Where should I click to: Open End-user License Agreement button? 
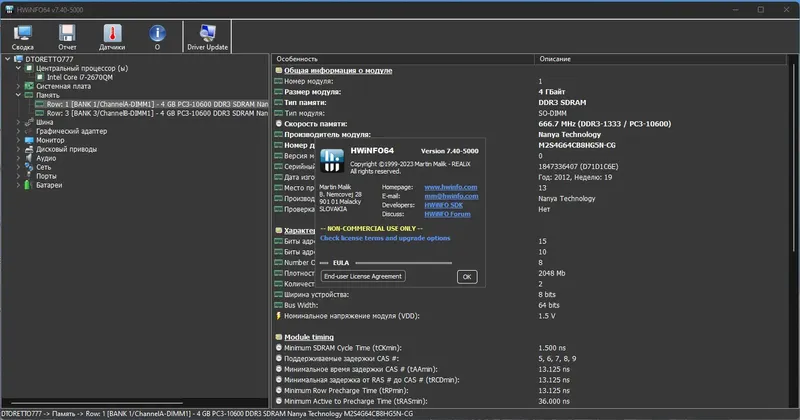point(363,276)
